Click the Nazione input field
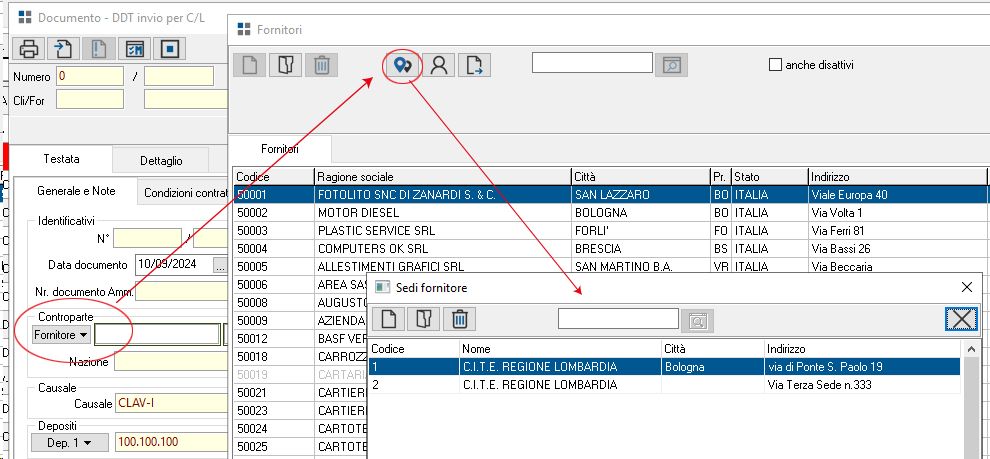The image size is (990, 459). click(171, 362)
